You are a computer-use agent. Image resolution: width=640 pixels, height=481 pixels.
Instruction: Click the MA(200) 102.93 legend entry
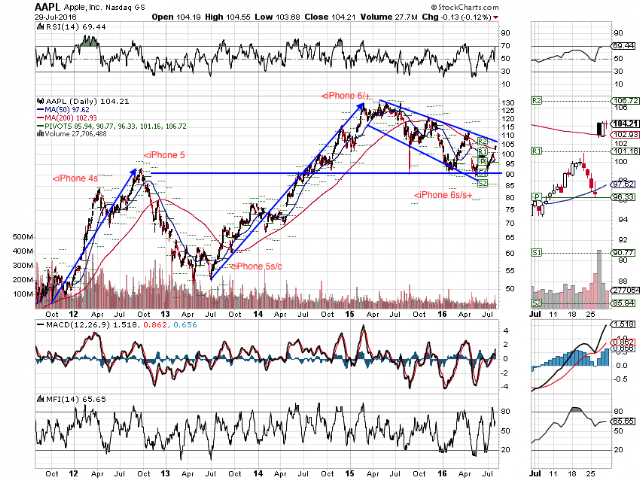click(x=66, y=118)
